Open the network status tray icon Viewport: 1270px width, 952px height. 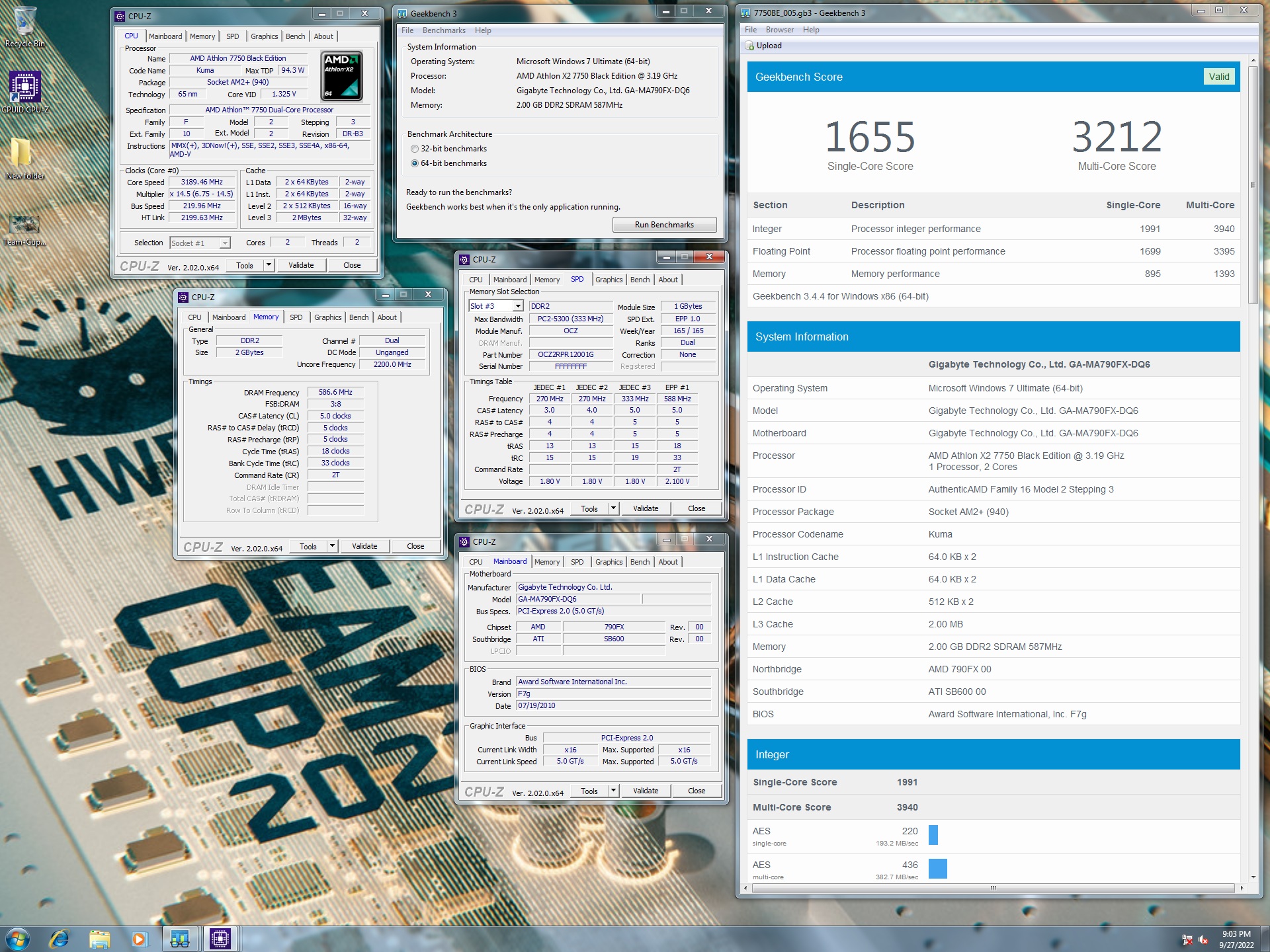pyautogui.click(x=1187, y=939)
